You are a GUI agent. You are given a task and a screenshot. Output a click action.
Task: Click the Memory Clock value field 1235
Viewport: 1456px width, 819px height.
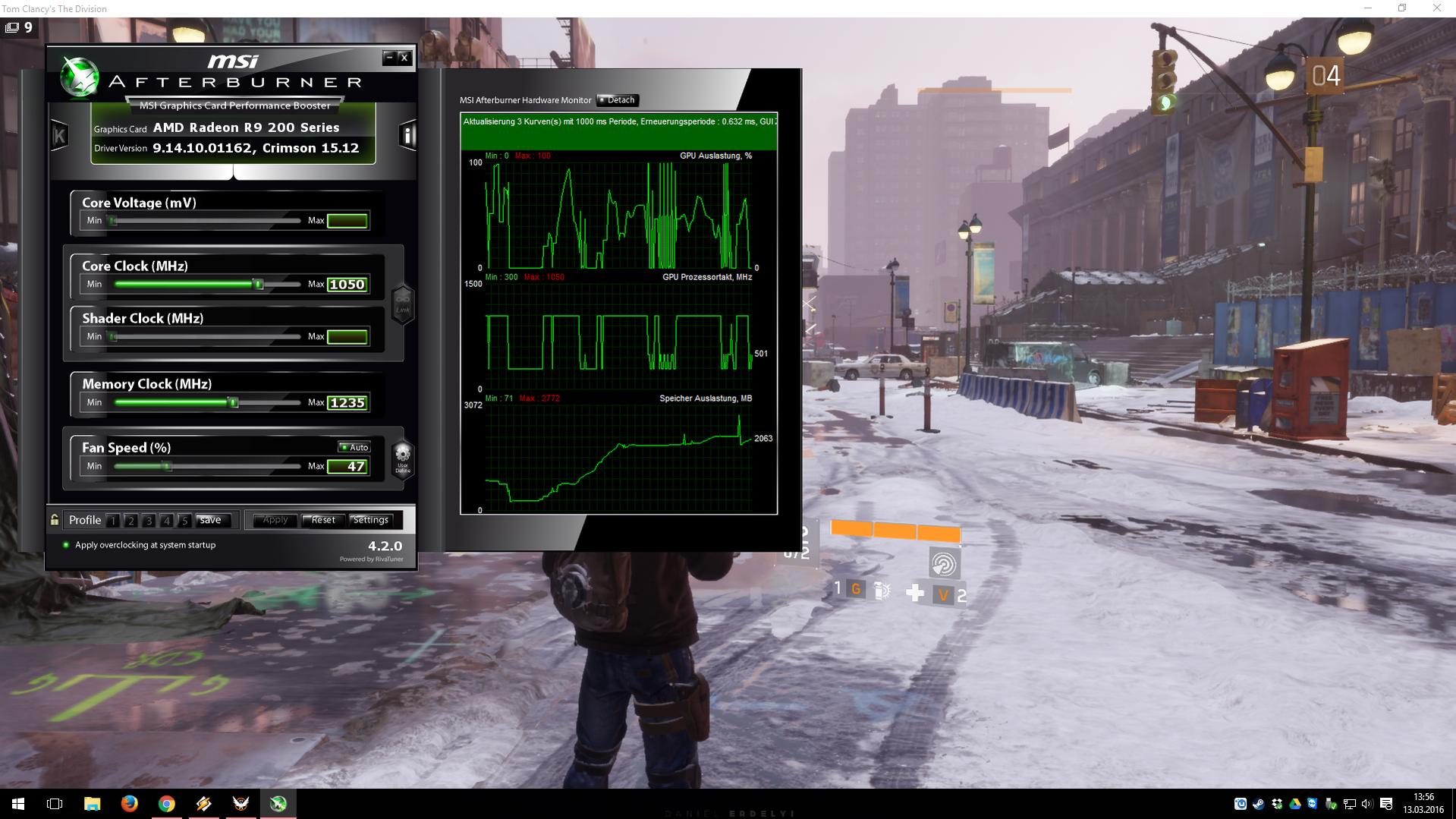pyautogui.click(x=347, y=403)
